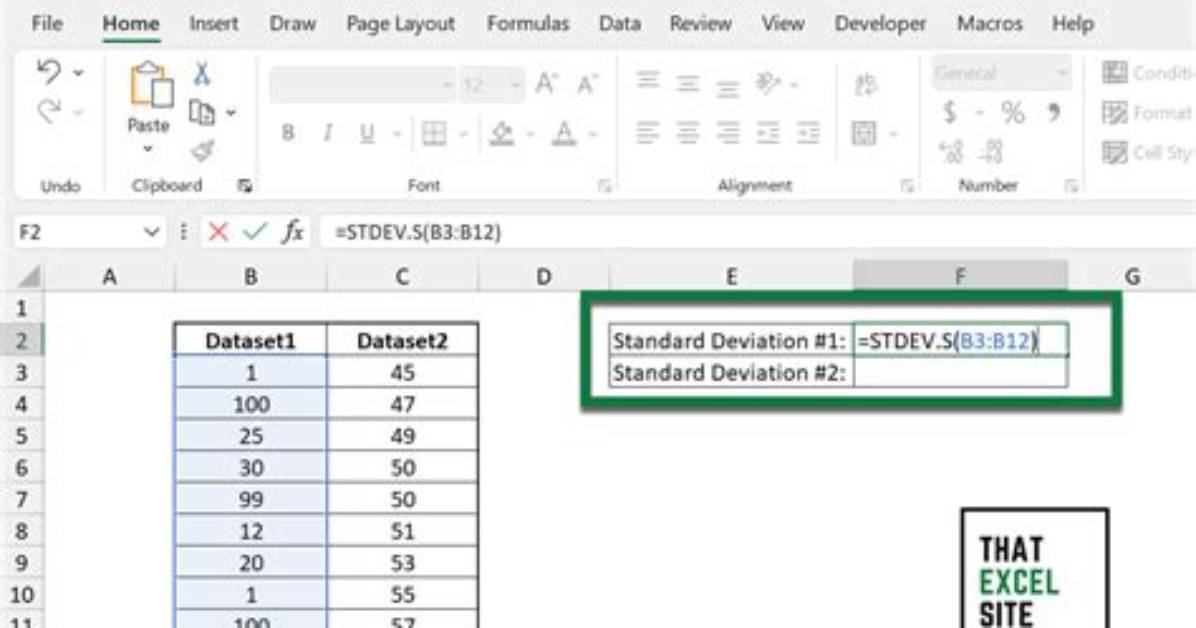Click the Redo arrow icon
The image size is (1196, 628).
[x=49, y=111]
